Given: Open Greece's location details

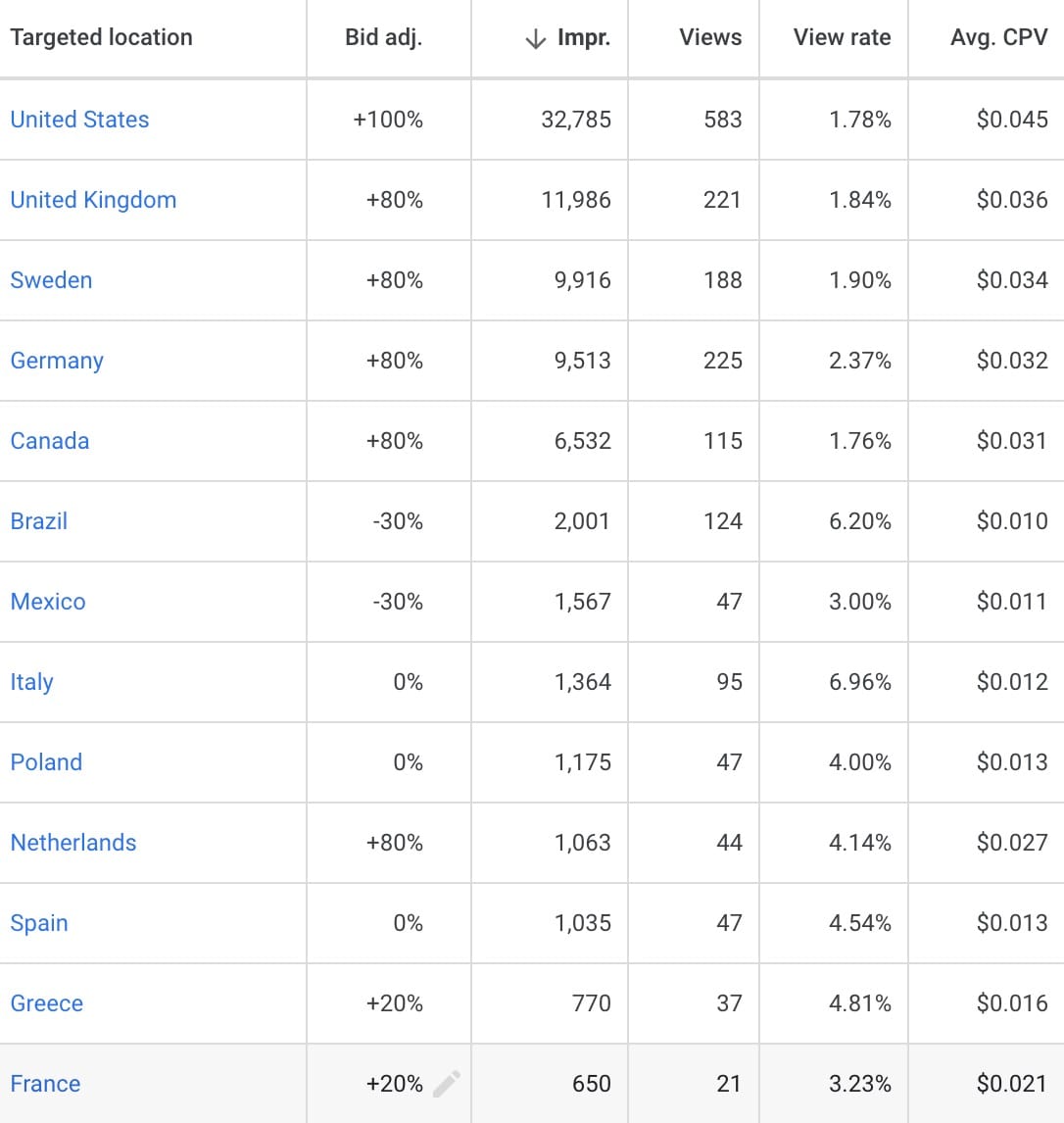Looking at the screenshot, I should (x=47, y=1003).
